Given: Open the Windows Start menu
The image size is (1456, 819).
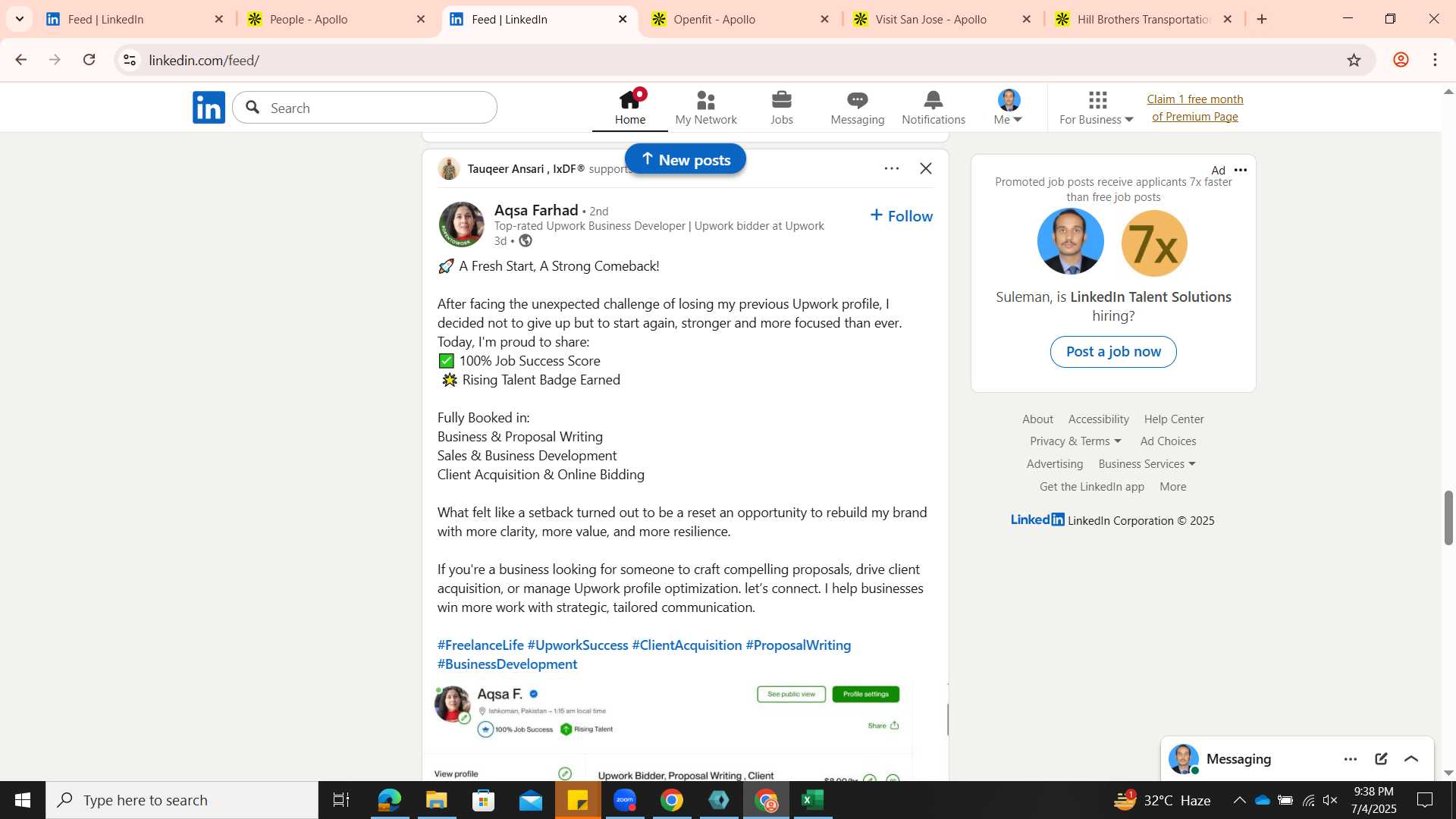Looking at the screenshot, I should [x=22, y=800].
